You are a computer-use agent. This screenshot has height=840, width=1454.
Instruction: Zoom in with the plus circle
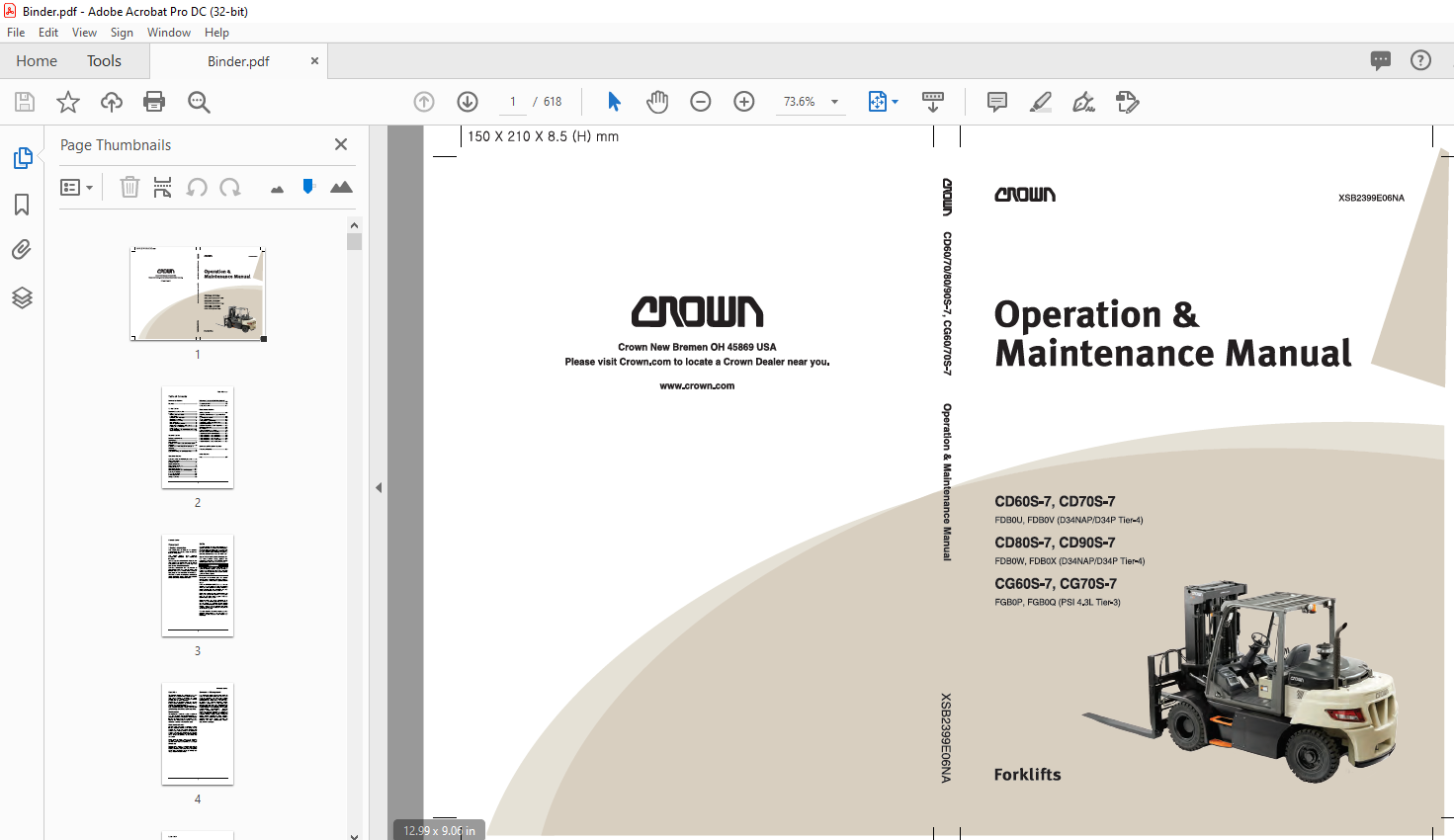pyautogui.click(x=744, y=102)
